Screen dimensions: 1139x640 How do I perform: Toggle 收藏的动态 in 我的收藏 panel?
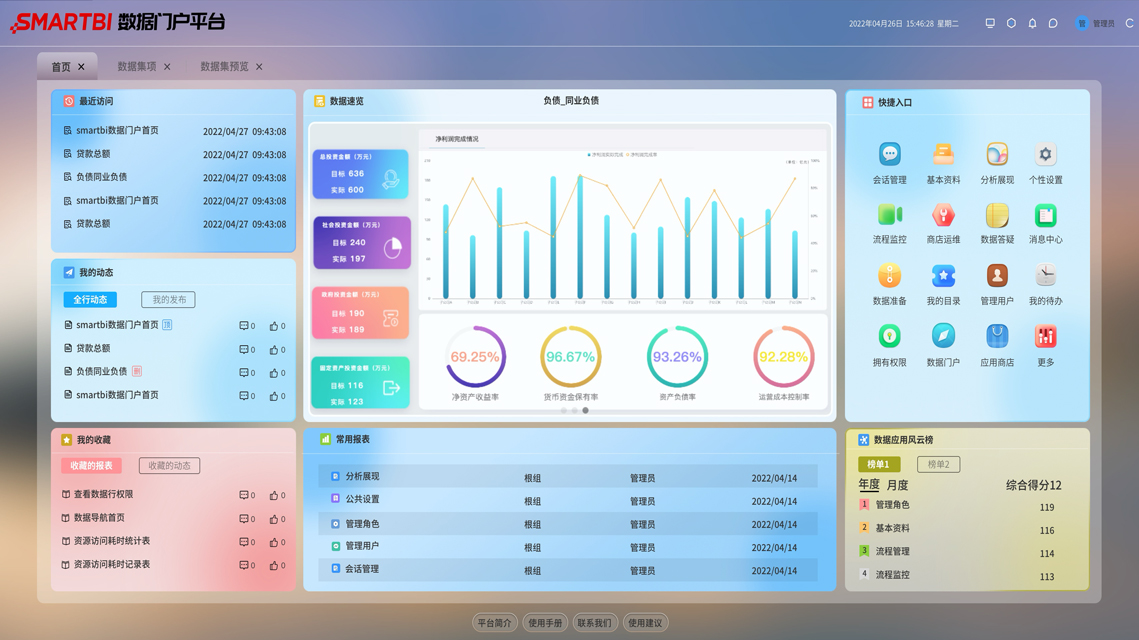(x=169, y=466)
